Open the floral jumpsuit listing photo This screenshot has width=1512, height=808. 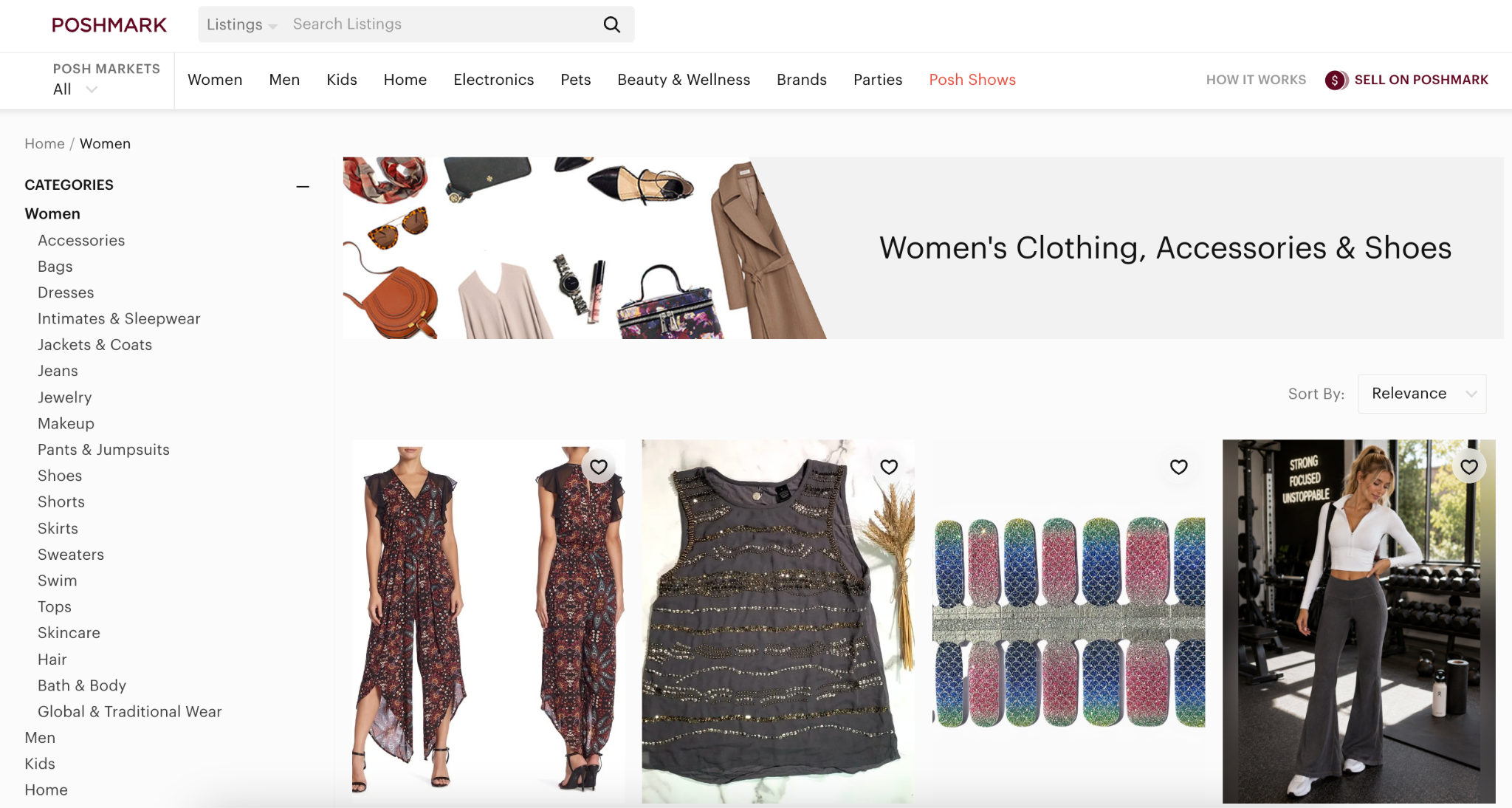tap(487, 622)
